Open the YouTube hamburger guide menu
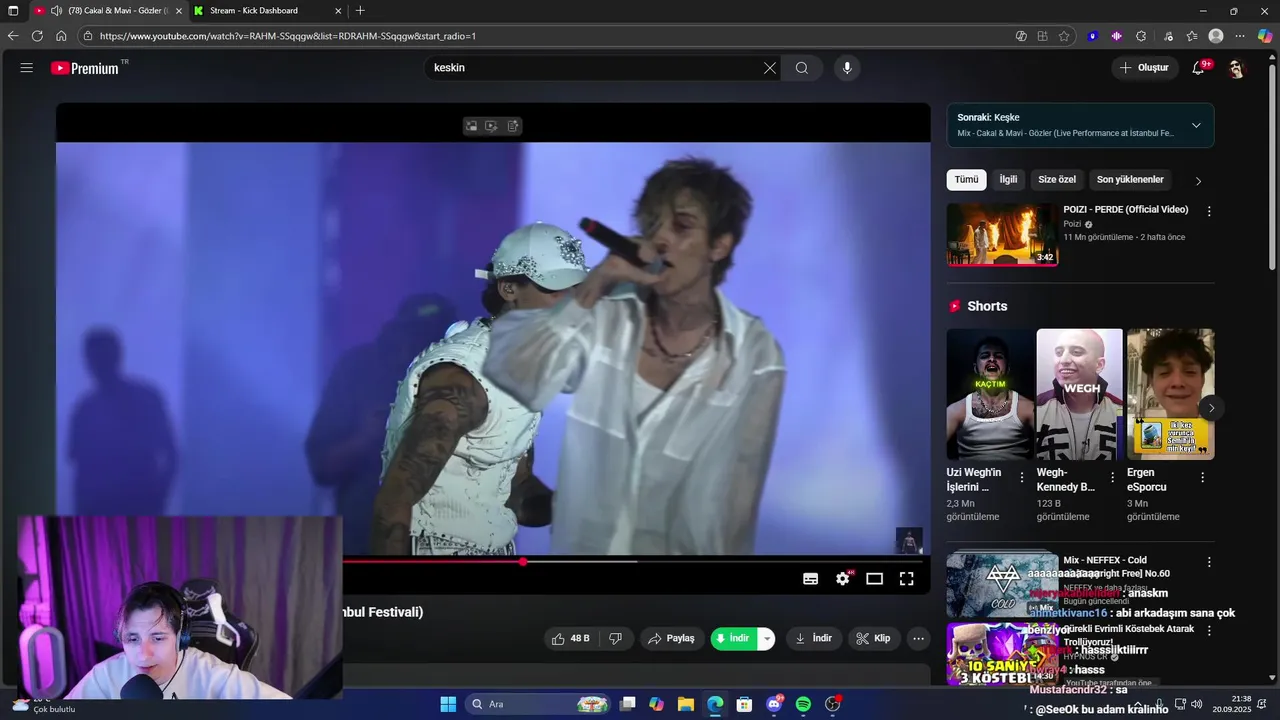Image resolution: width=1280 pixels, height=720 pixels. tap(27, 68)
